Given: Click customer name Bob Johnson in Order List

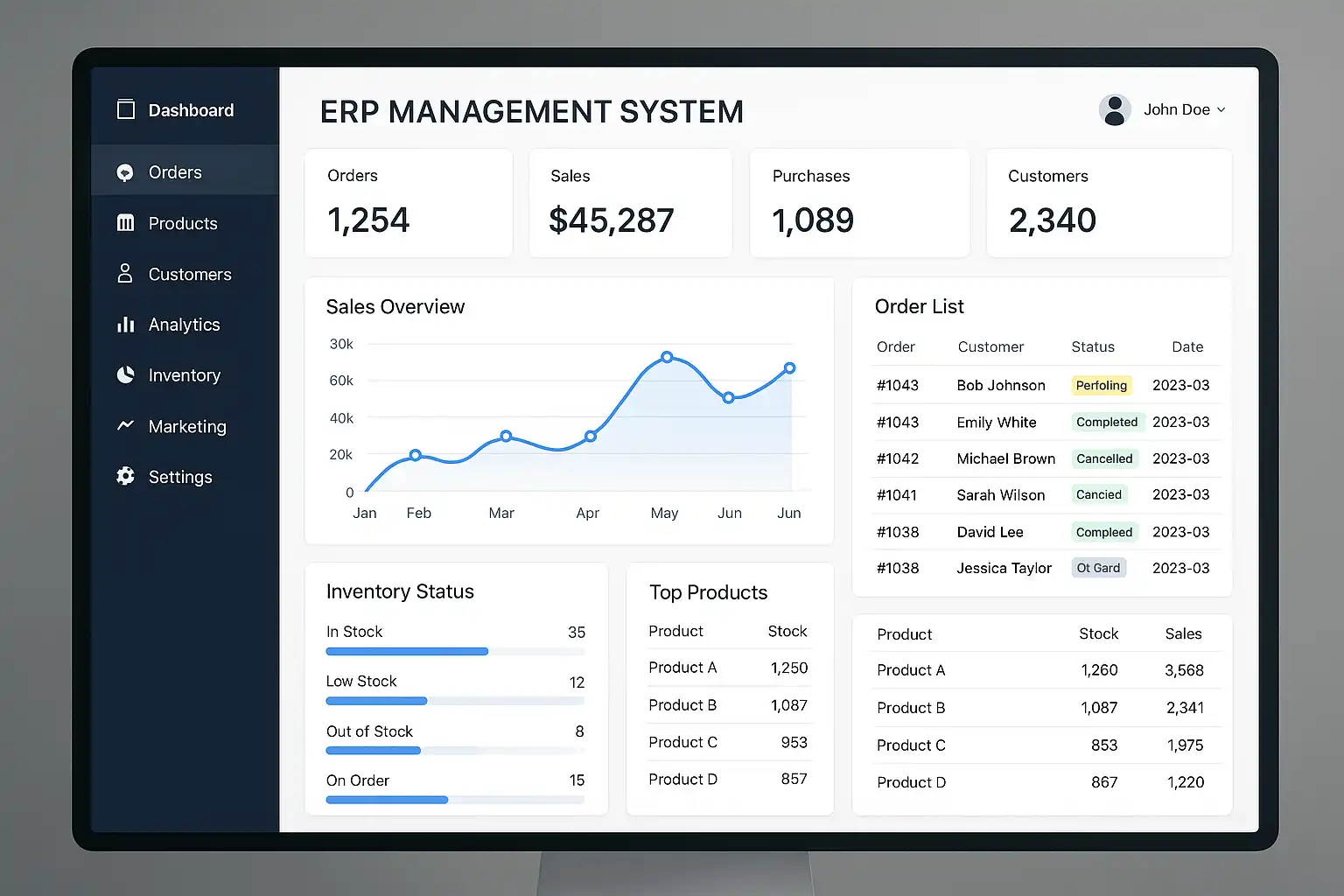Looking at the screenshot, I should 1001,385.
